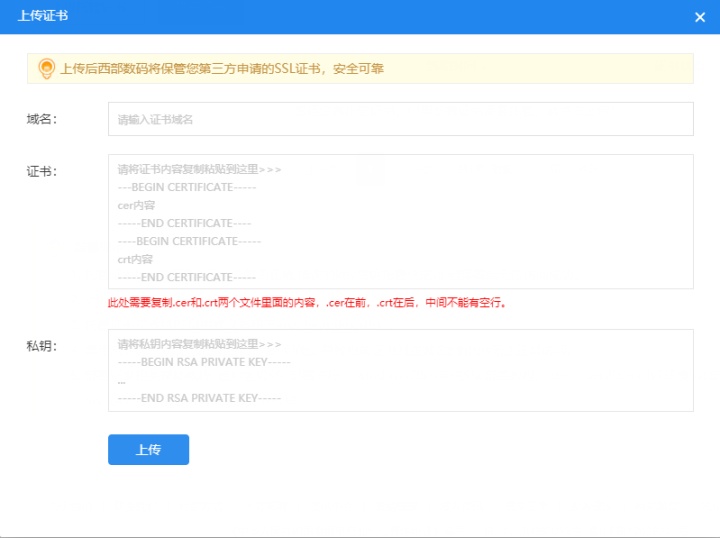Click inside the 证书 text area
Image resolution: width=720 pixels, height=538 pixels.
click(x=400, y=222)
